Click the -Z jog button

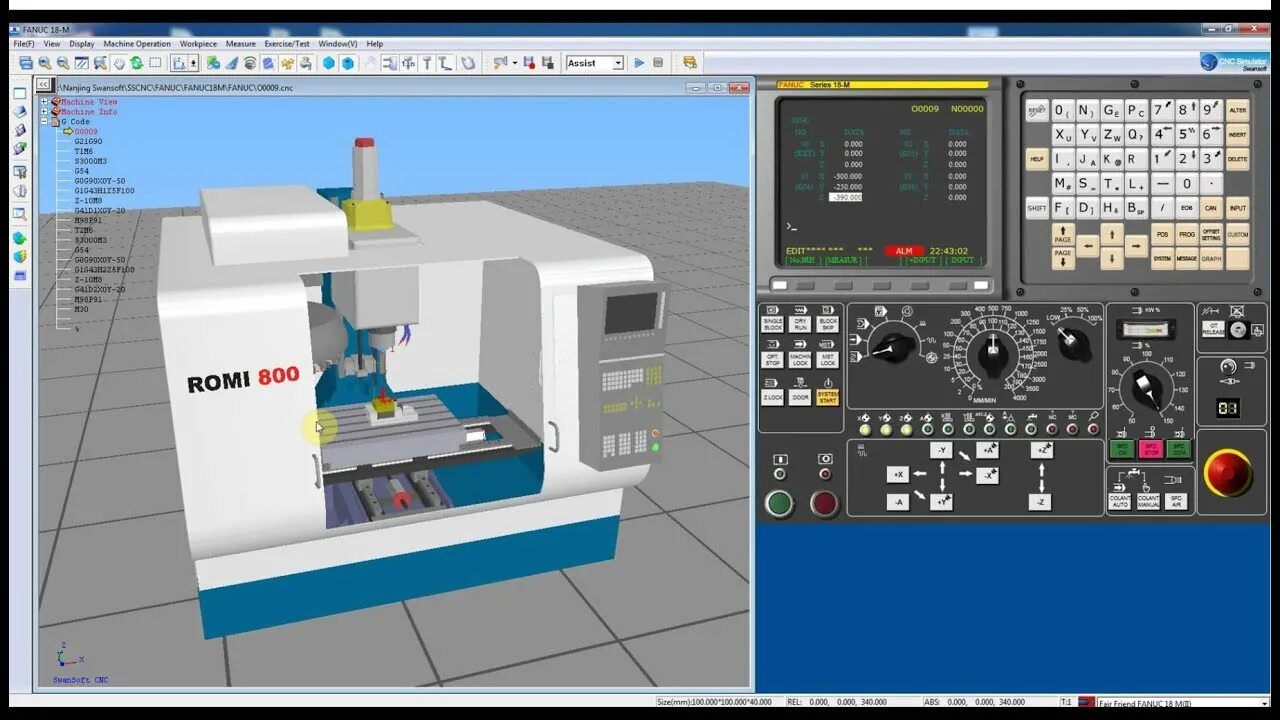click(1041, 501)
